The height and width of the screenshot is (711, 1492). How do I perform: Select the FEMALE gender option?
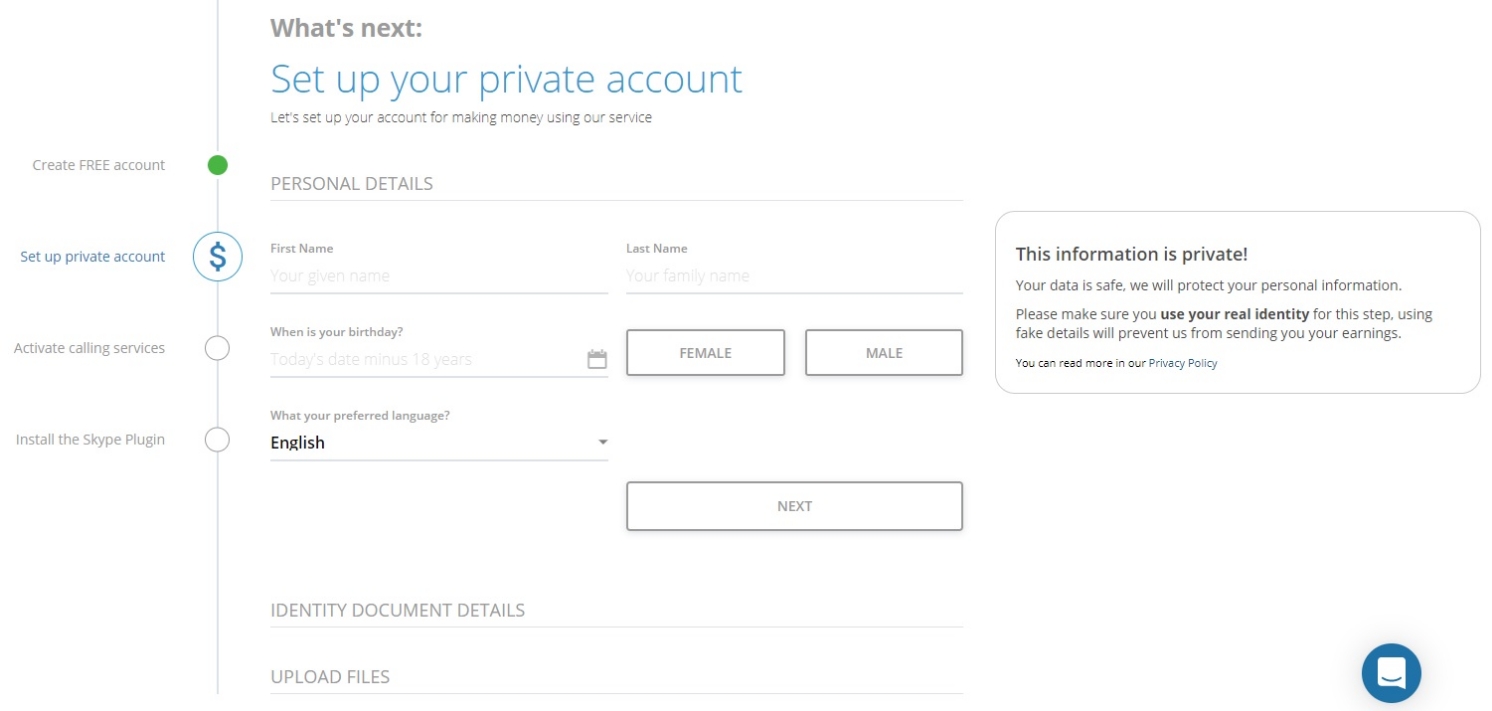706,353
